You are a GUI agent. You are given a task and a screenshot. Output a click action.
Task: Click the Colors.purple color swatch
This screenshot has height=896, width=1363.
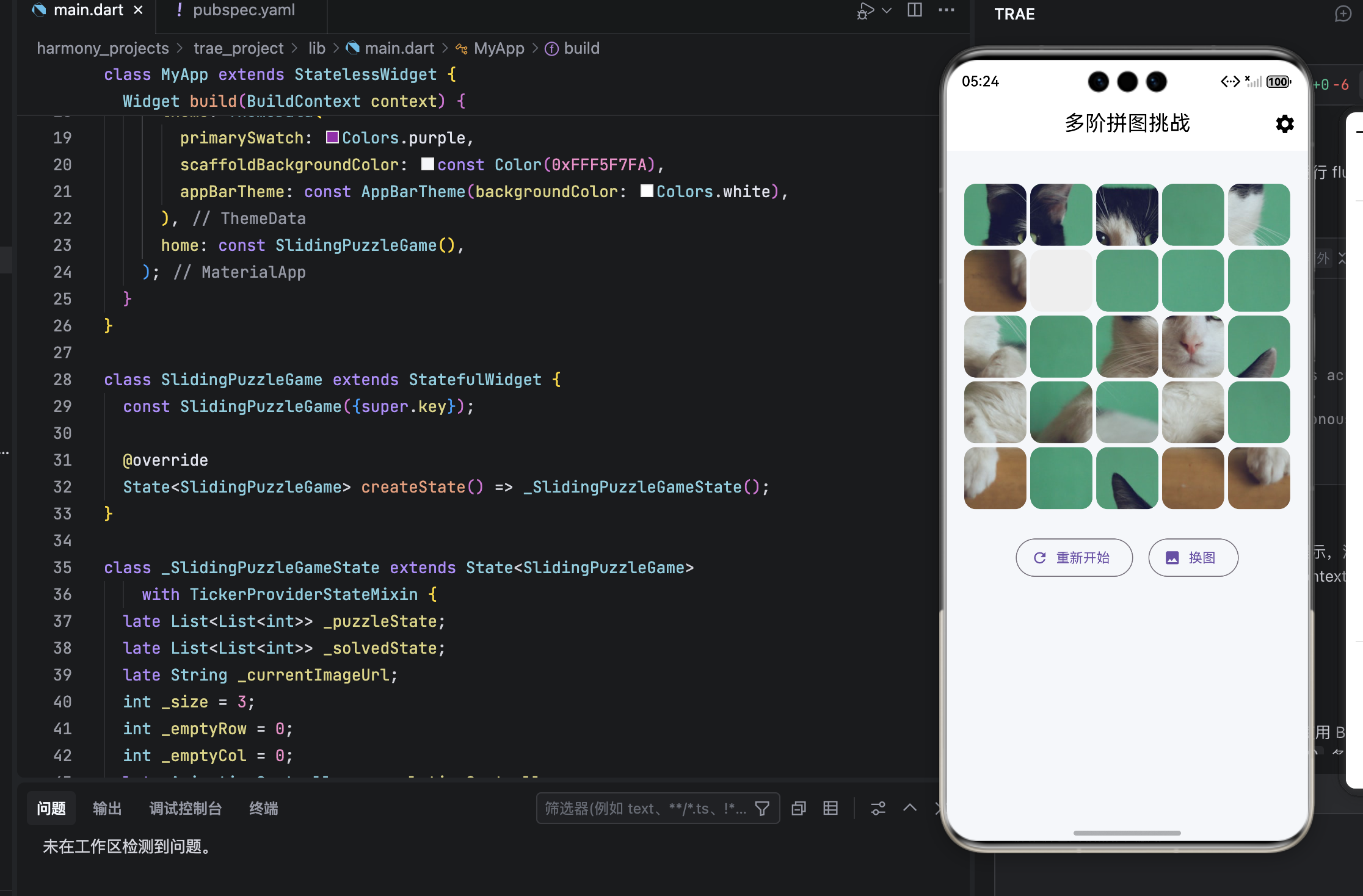[332, 137]
